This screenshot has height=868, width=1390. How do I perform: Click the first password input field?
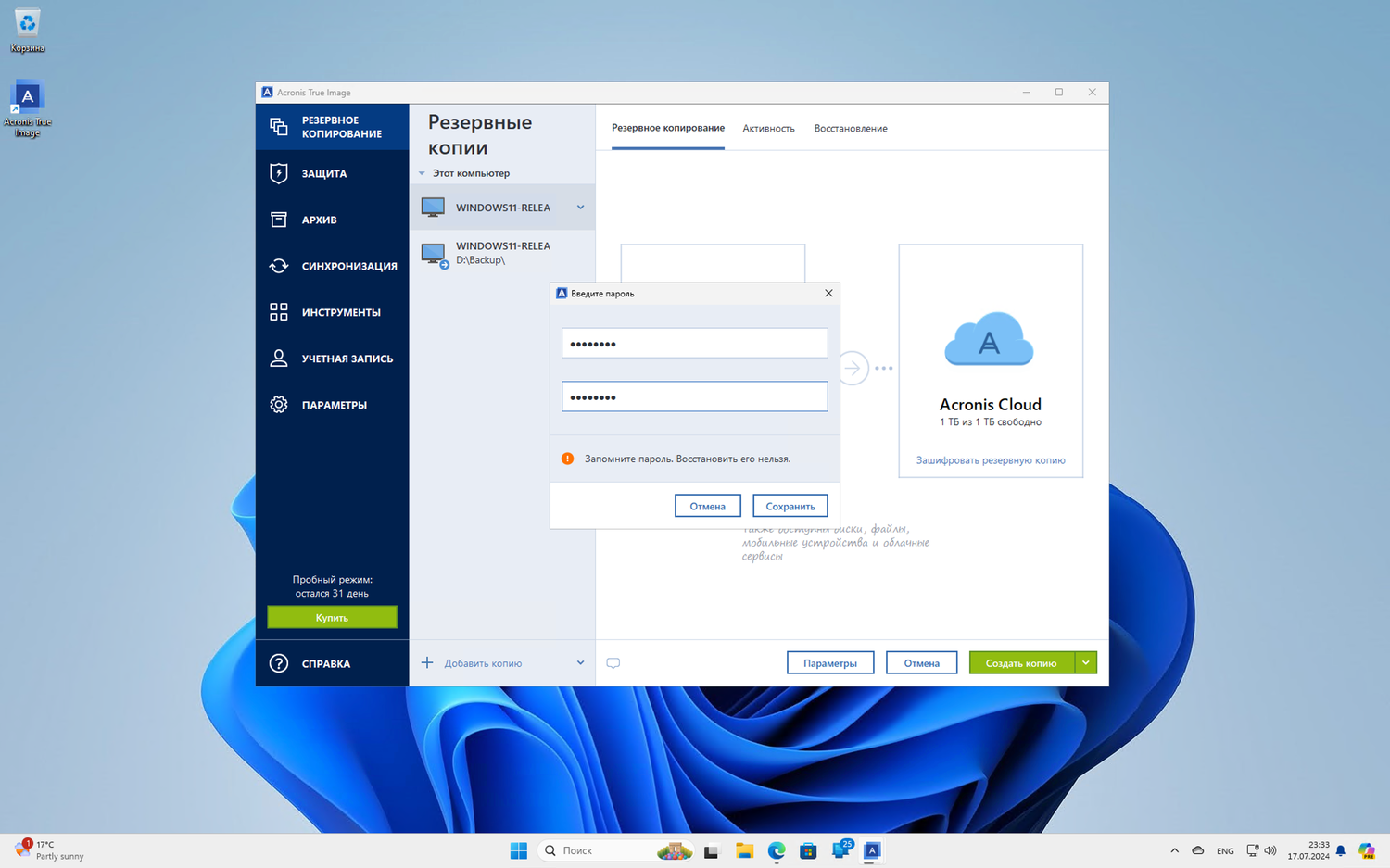click(694, 343)
